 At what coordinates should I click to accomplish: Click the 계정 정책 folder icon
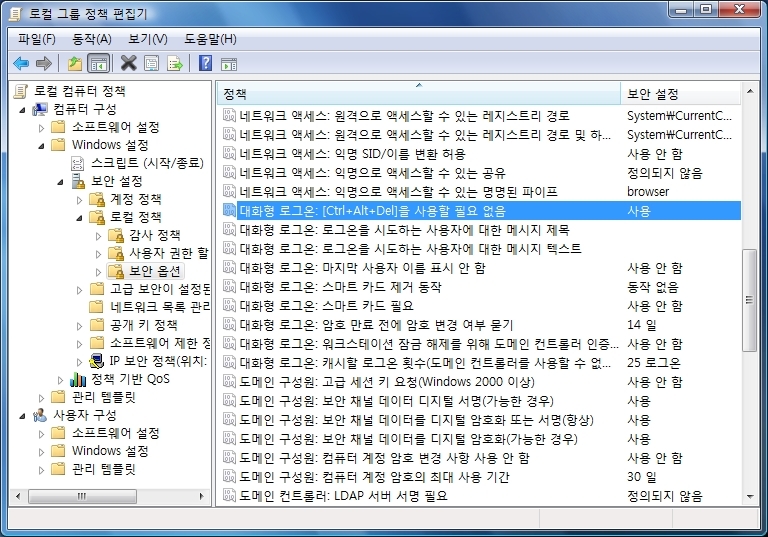coord(97,199)
